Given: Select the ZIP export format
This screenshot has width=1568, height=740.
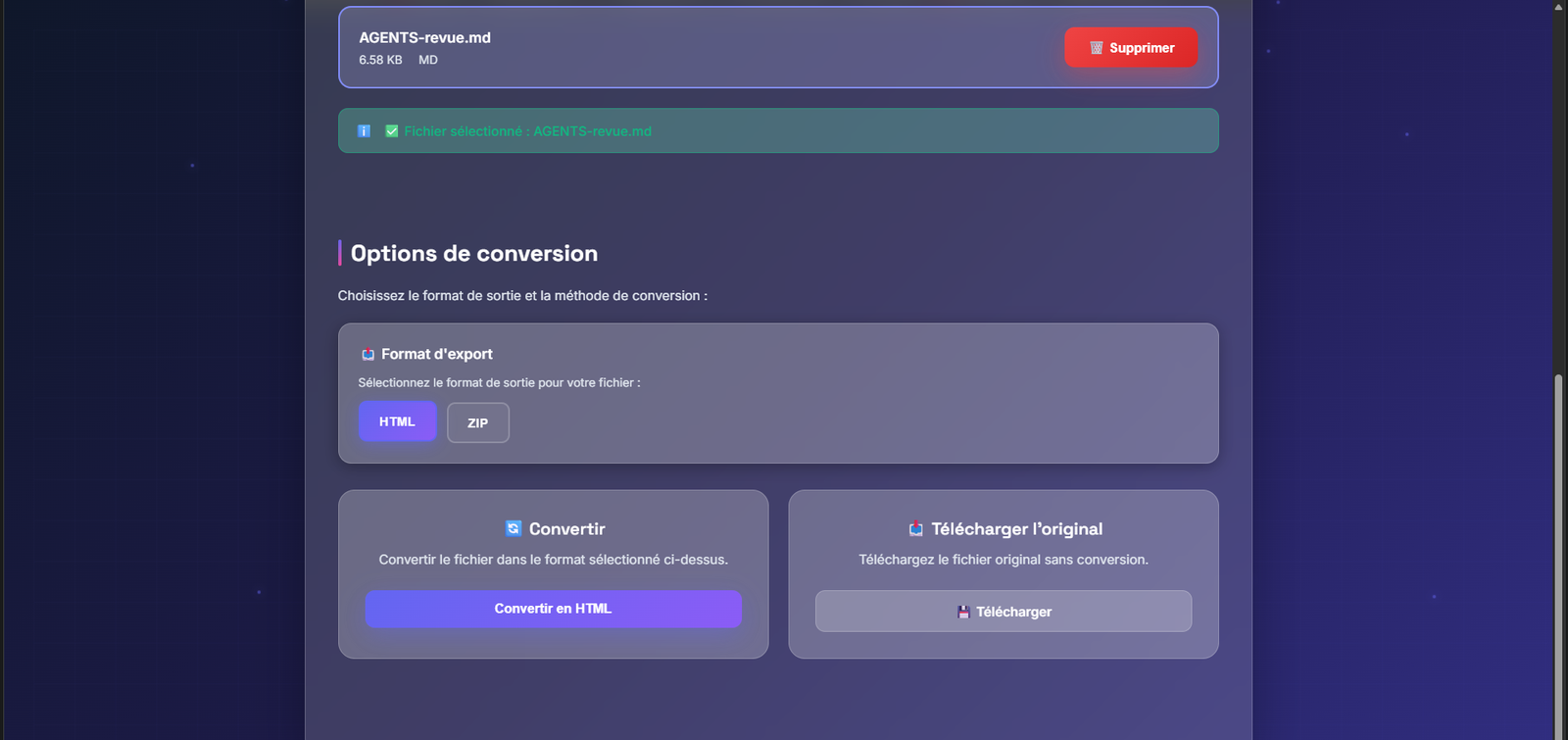Looking at the screenshot, I should (x=478, y=422).
